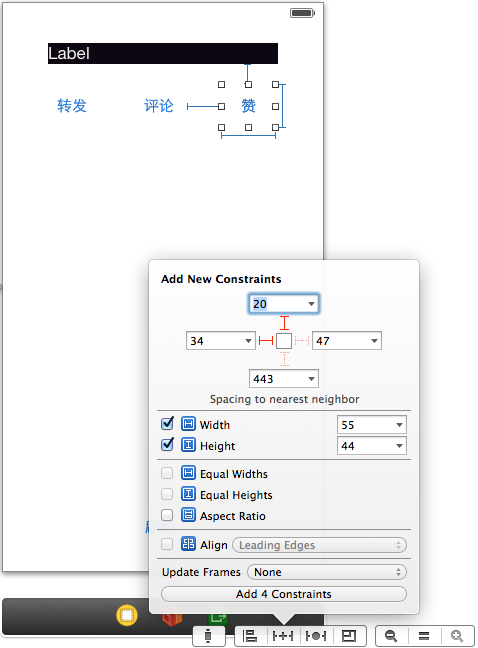Uncheck the Width constraint checkbox
Image resolution: width=478 pixels, height=648 pixels.
point(167,424)
